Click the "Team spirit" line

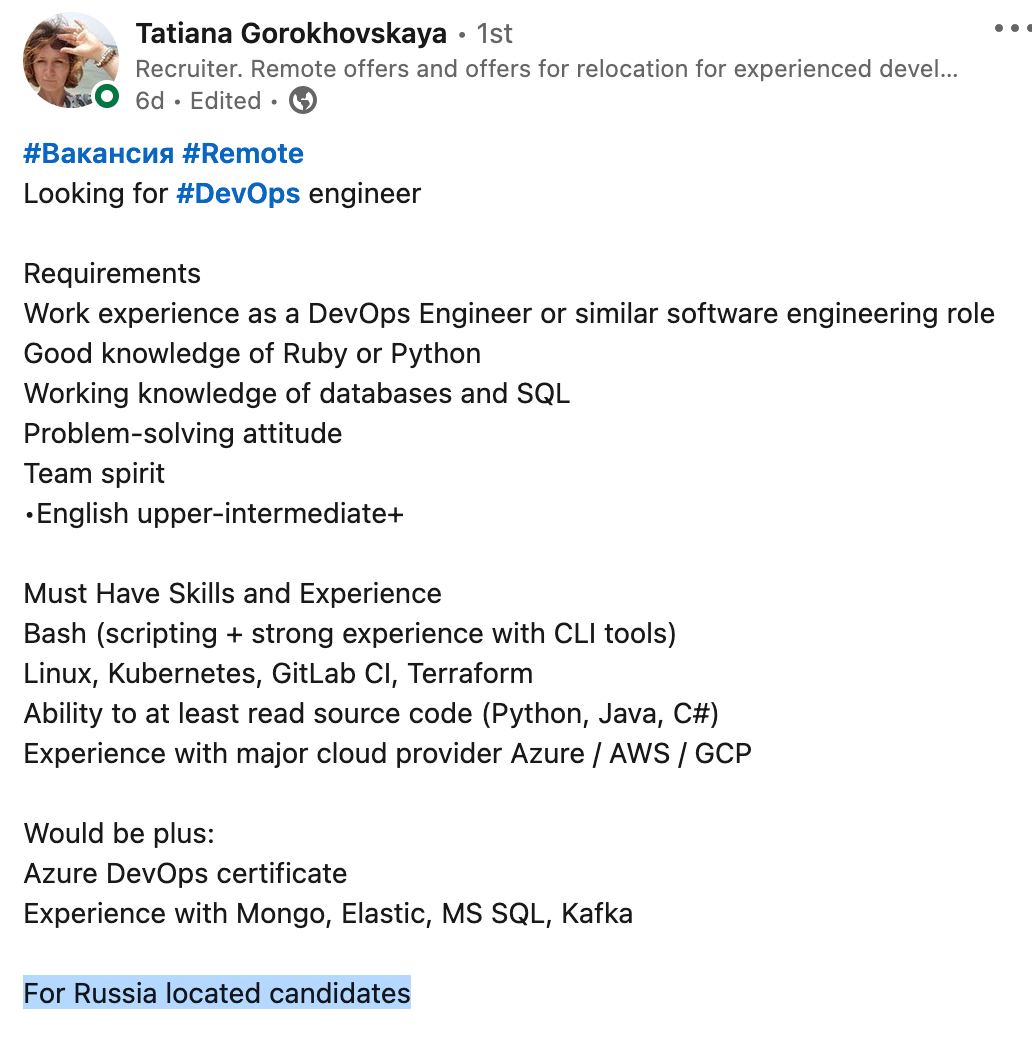(94, 474)
